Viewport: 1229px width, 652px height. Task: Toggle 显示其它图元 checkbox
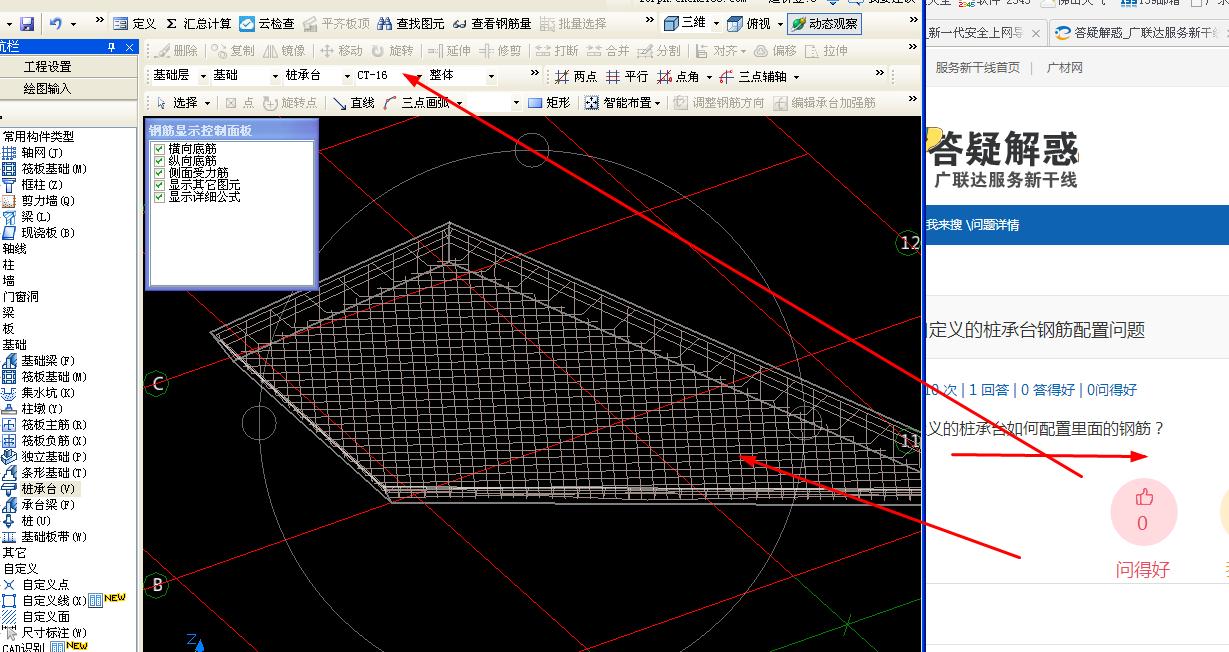tap(159, 185)
